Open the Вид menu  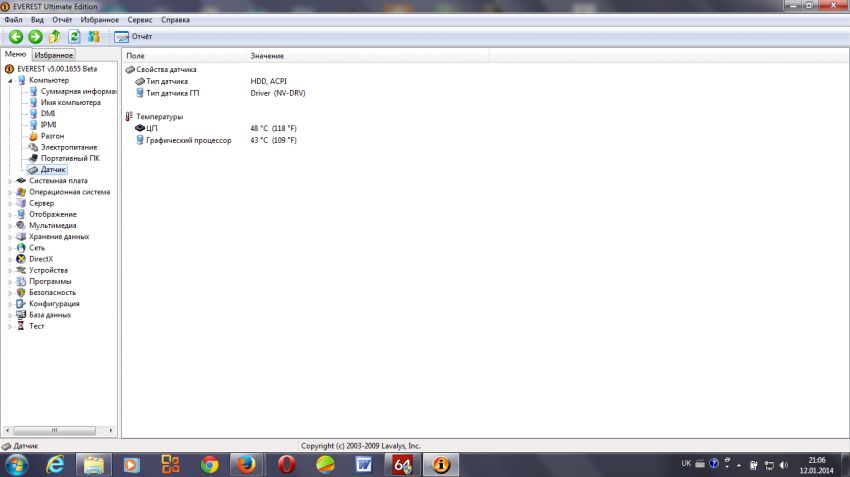click(x=37, y=20)
